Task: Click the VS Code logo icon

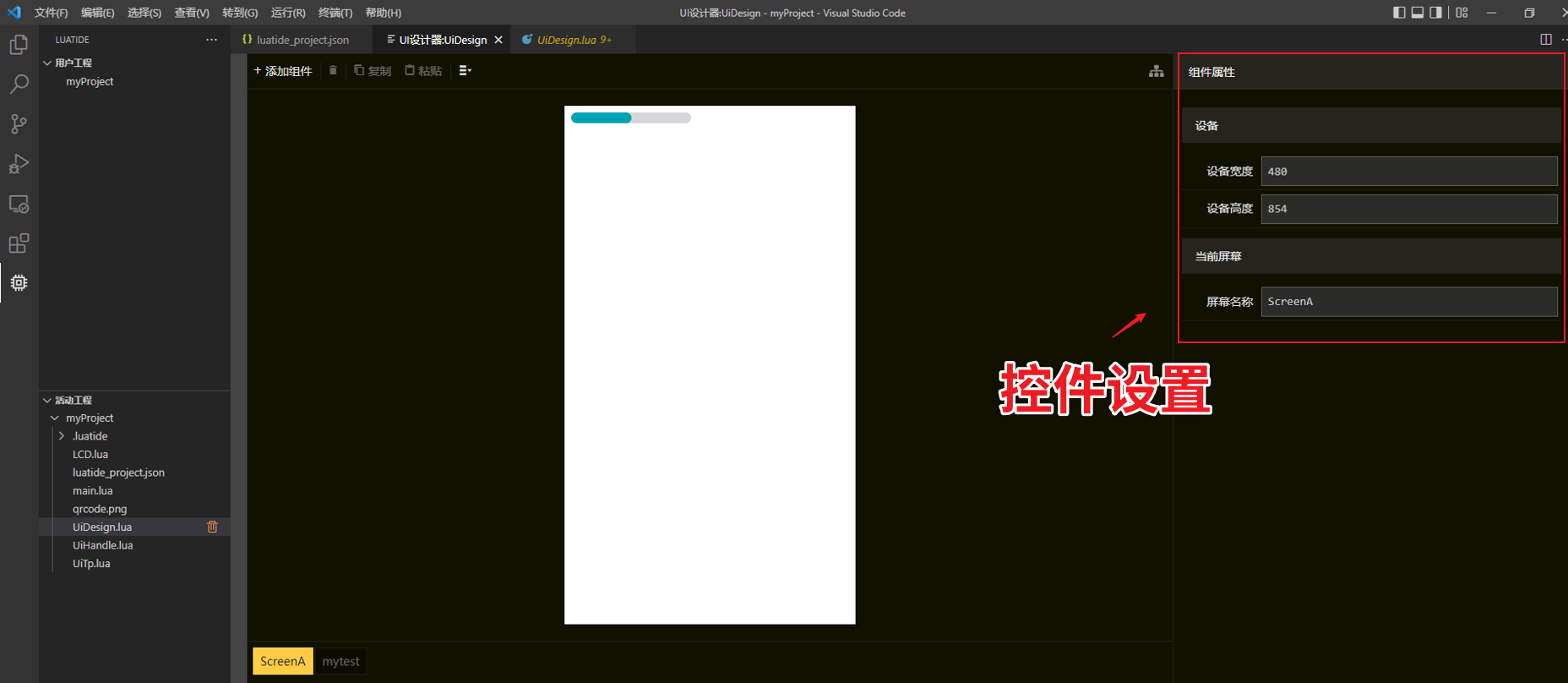Action: tap(14, 13)
